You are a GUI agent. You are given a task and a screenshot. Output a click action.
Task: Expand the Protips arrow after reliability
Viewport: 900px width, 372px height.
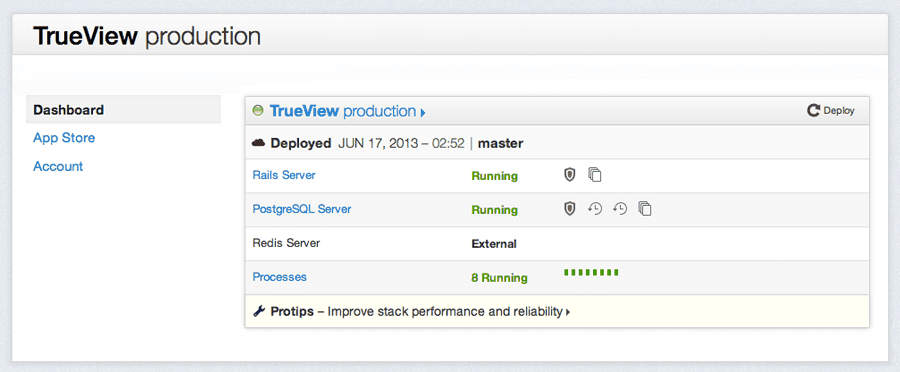click(x=568, y=312)
